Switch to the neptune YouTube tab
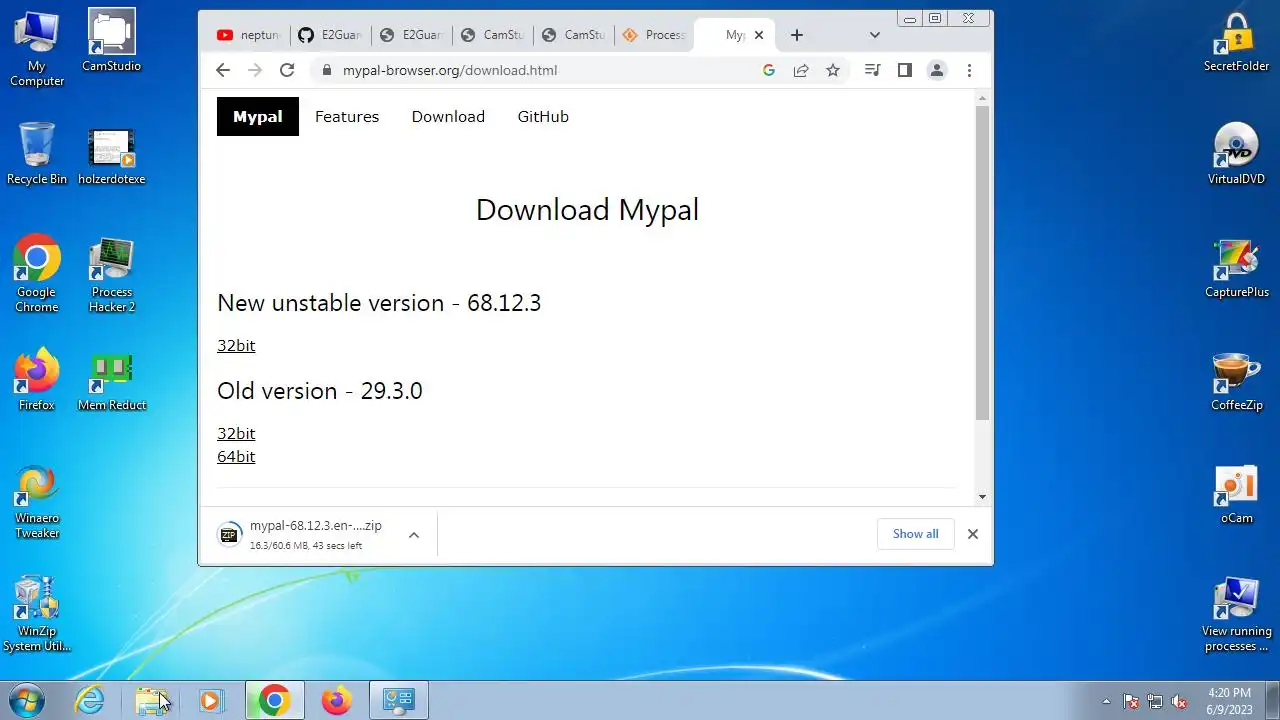This screenshot has height=720, width=1280. 249,35
